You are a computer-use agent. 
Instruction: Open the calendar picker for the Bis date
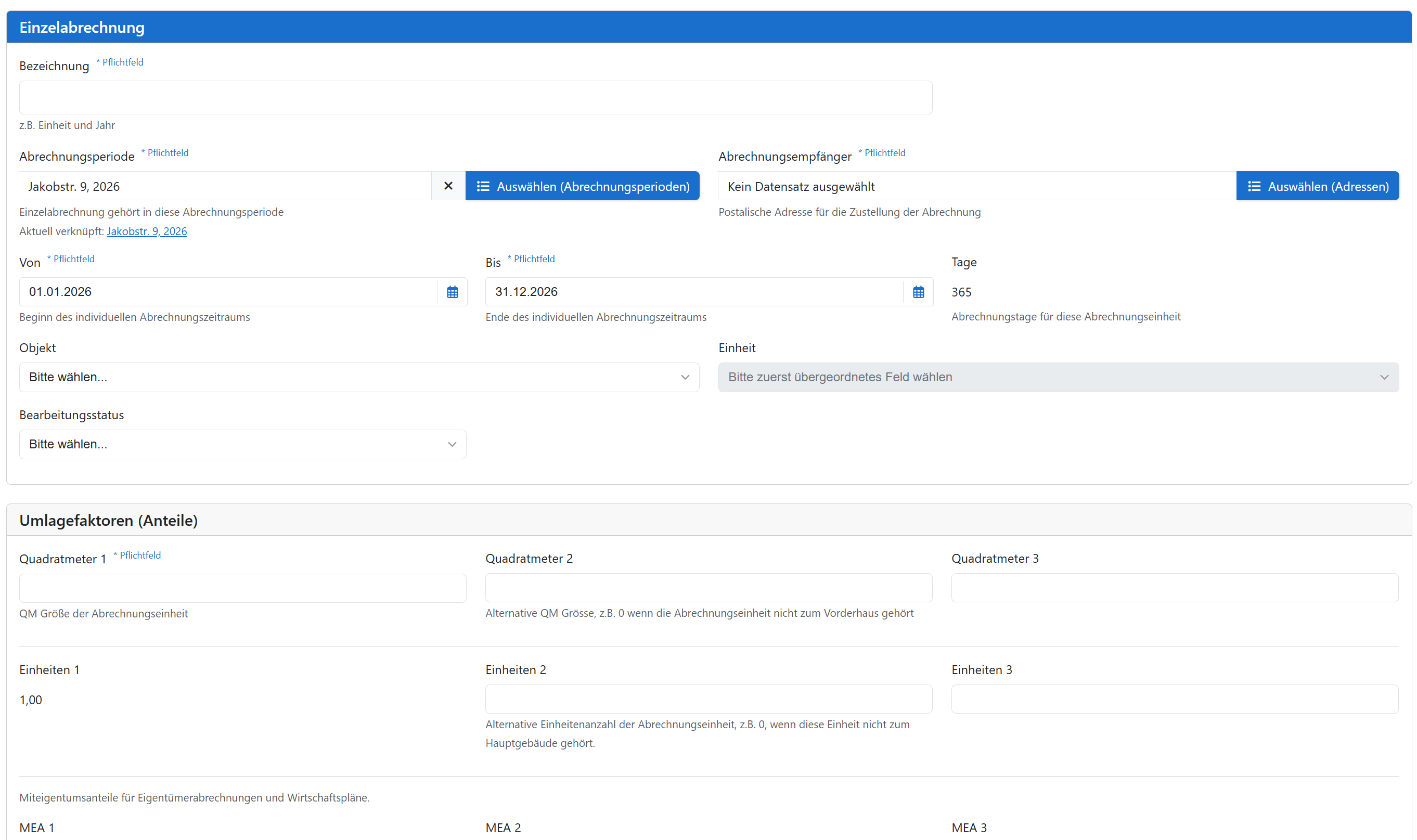click(x=918, y=292)
